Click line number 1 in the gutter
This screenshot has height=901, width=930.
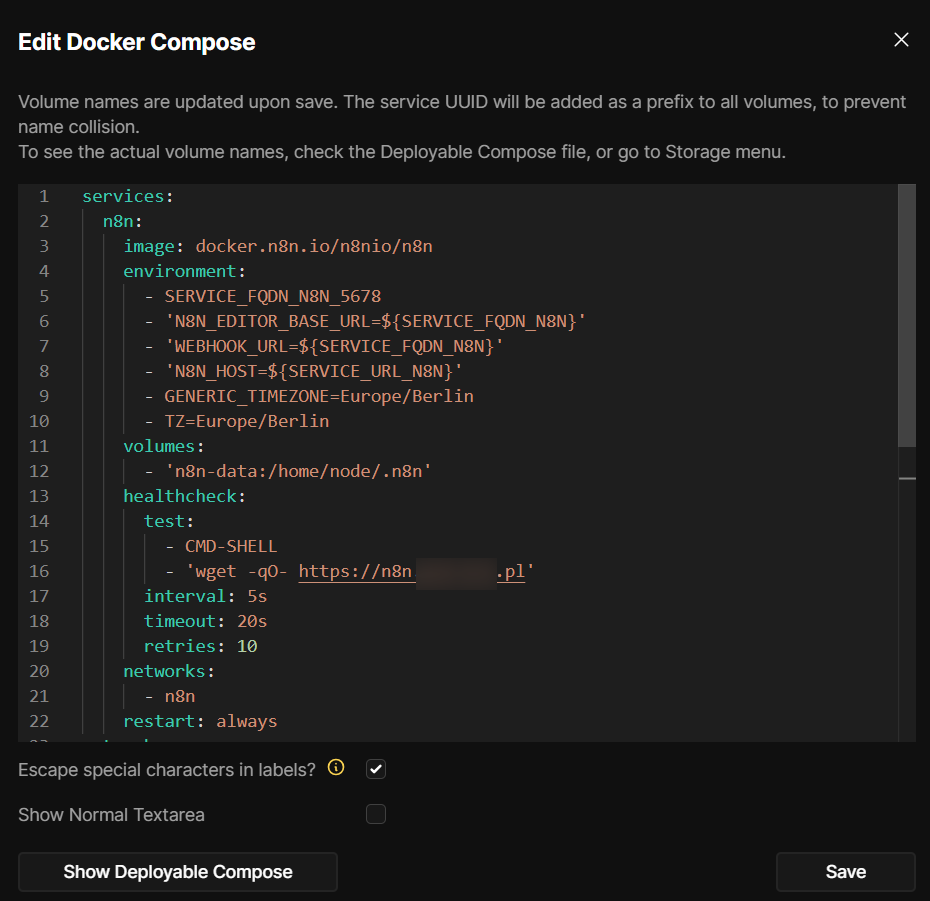tap(44, 197)
